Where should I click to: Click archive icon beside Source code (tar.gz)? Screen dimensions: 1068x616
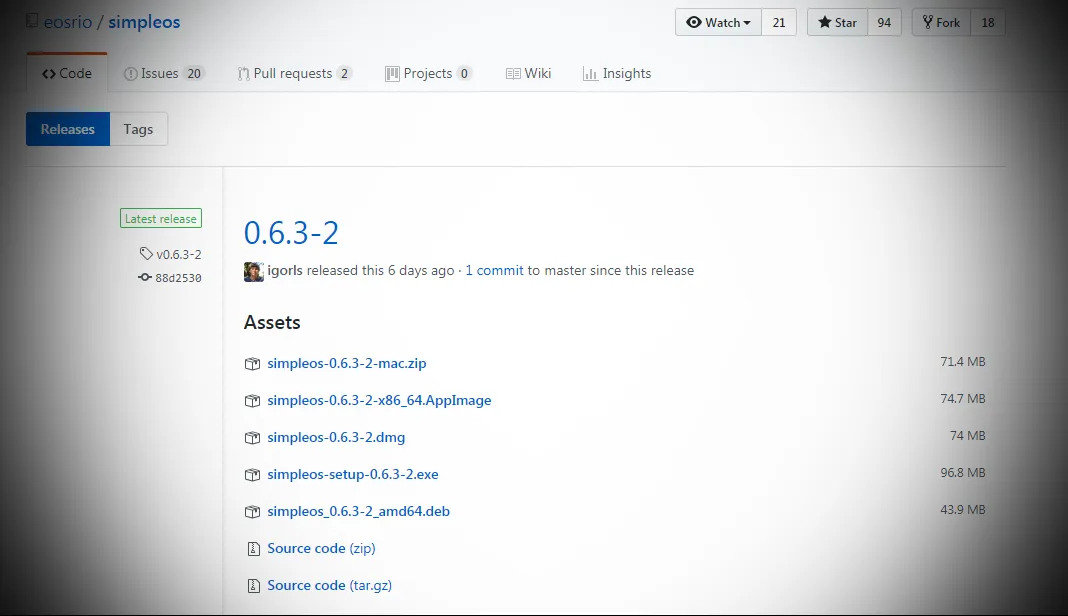click(253, 585)
